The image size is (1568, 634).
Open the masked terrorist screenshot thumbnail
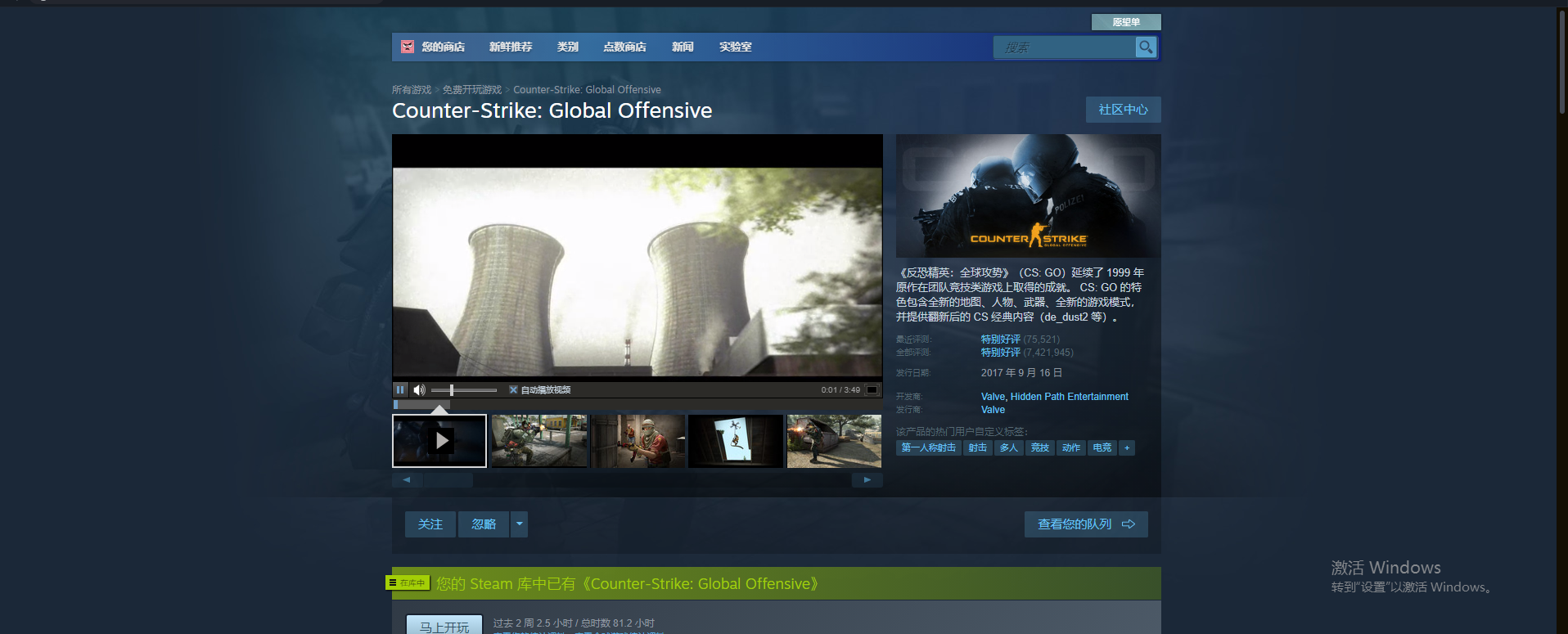click(x=638, y=441)
